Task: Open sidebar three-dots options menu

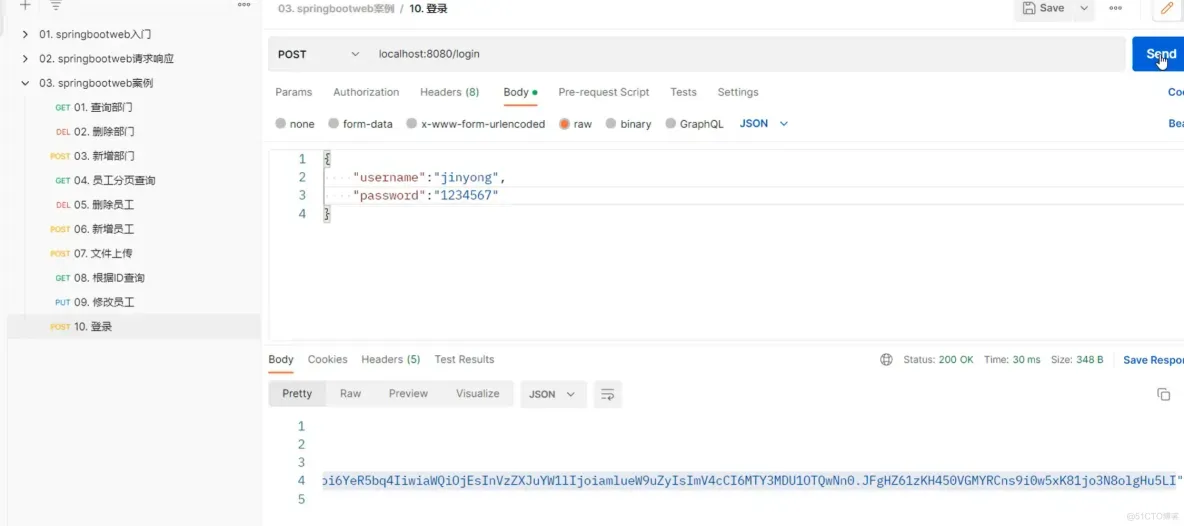Action: 244,5
